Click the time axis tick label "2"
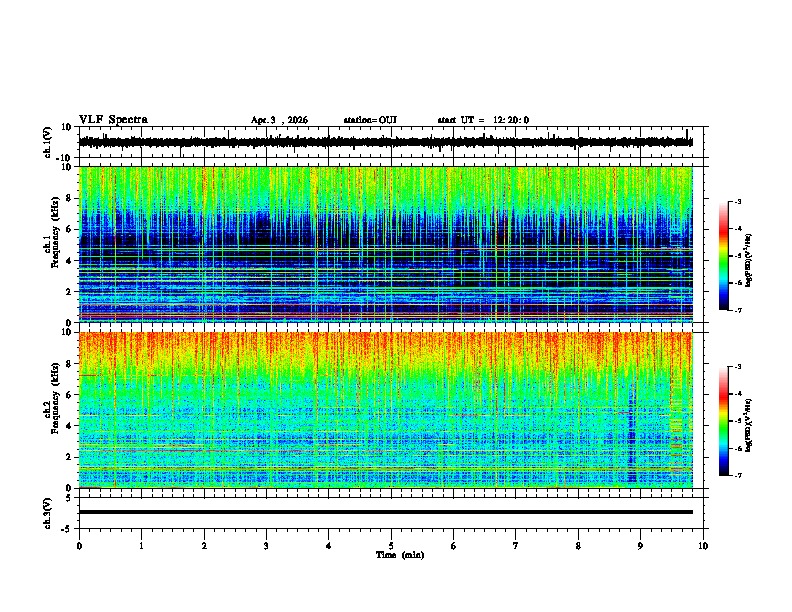This screenshot has width=792, height=612. [204, 546]
